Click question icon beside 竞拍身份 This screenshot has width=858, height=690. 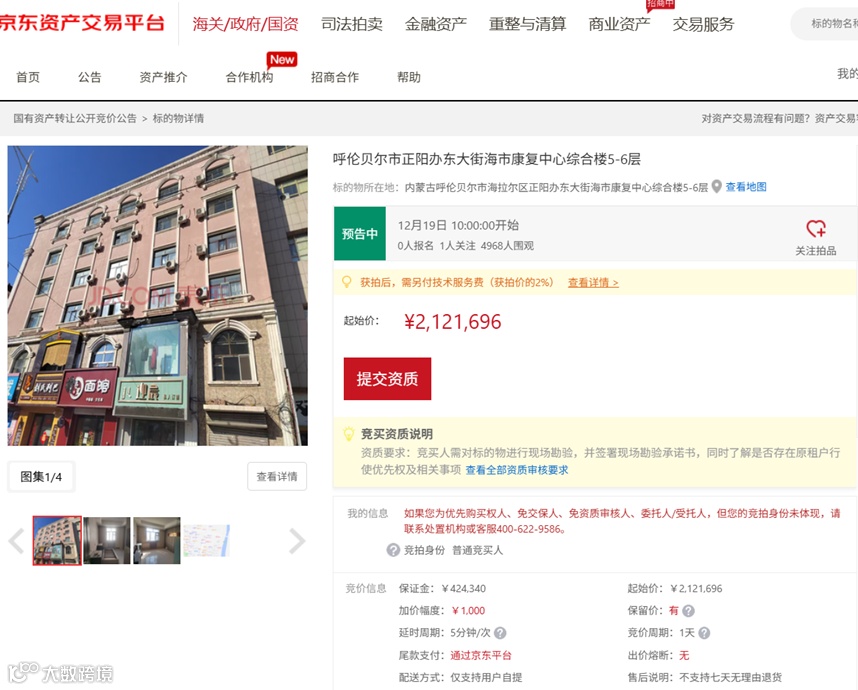pos(393,550)
